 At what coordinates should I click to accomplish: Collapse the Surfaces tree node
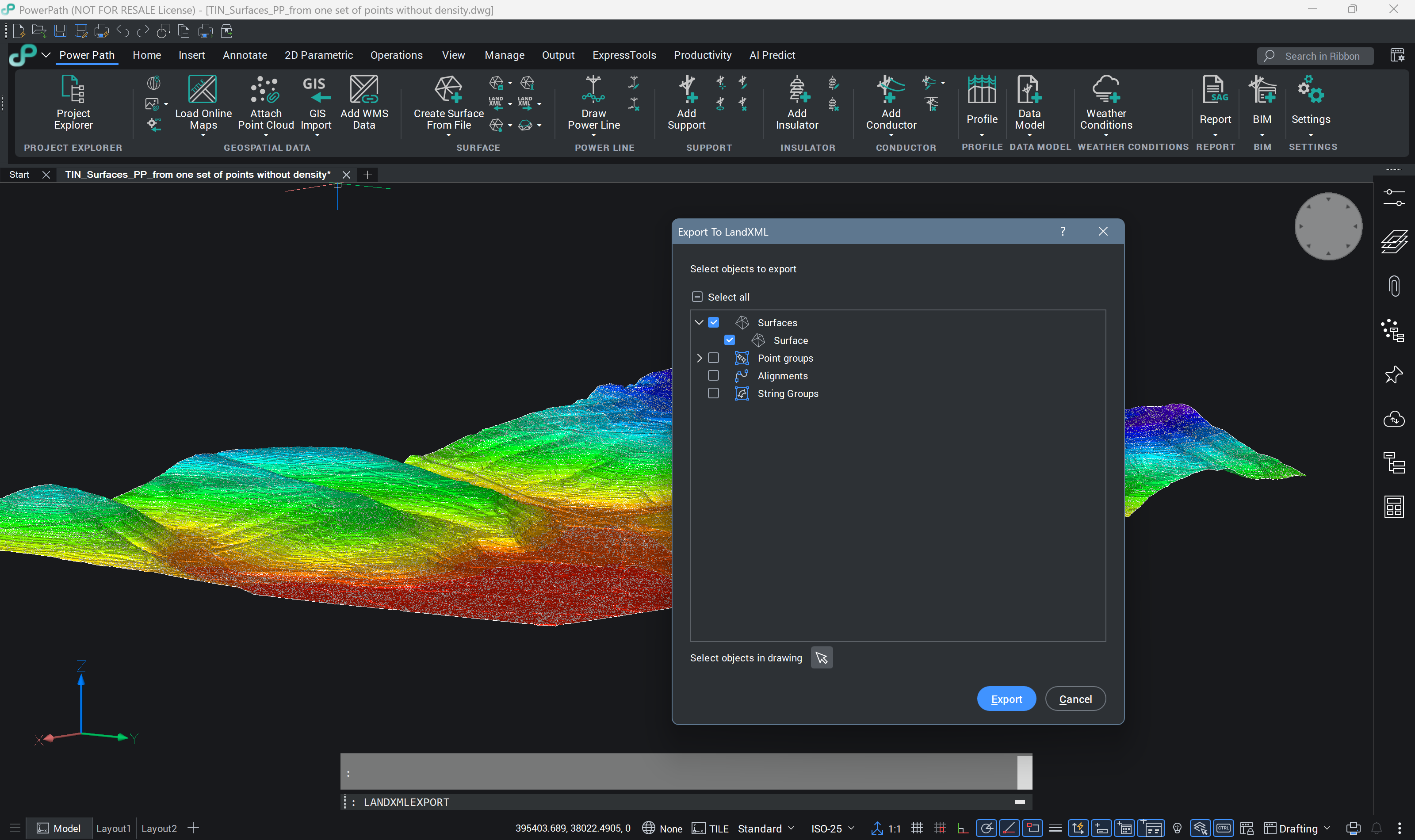699,323
